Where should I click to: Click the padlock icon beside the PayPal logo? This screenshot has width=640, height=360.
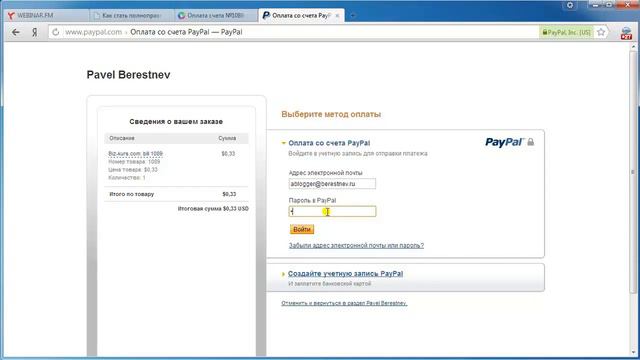pos(531,142)
